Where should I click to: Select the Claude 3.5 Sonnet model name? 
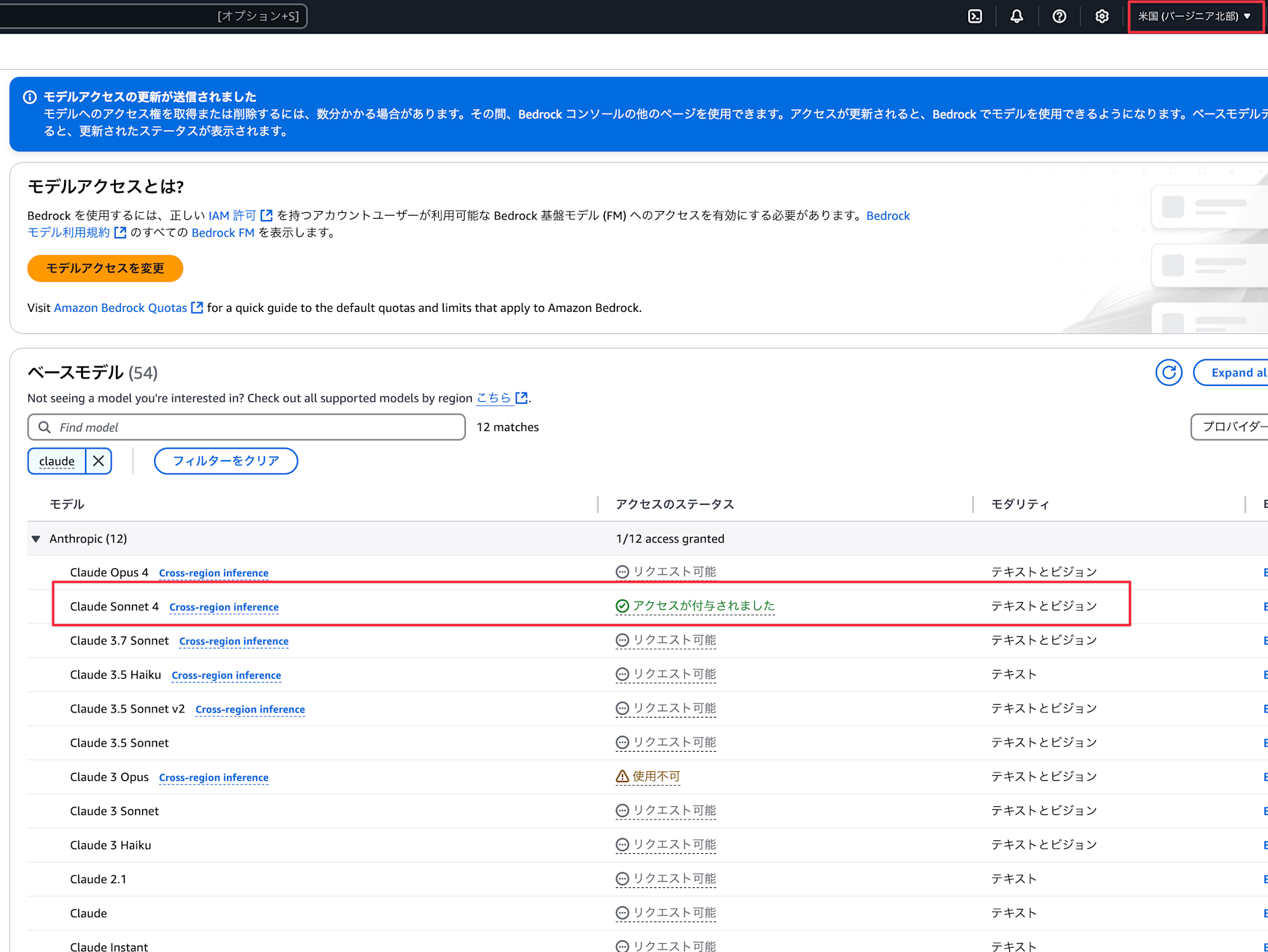tap(119, 743)
